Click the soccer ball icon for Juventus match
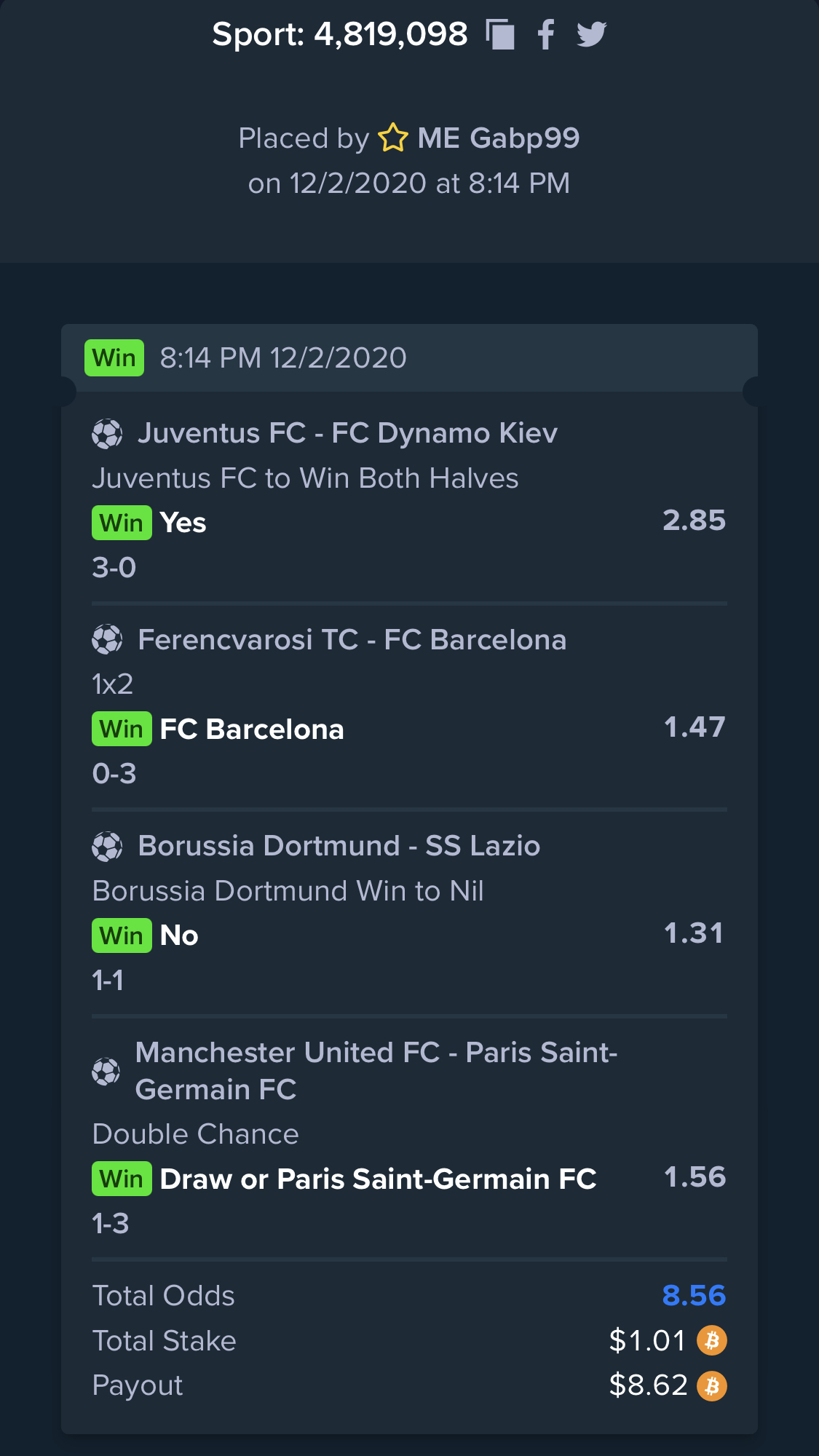Viewport: 819px width, 1456px height. click(x=107, y=434)
